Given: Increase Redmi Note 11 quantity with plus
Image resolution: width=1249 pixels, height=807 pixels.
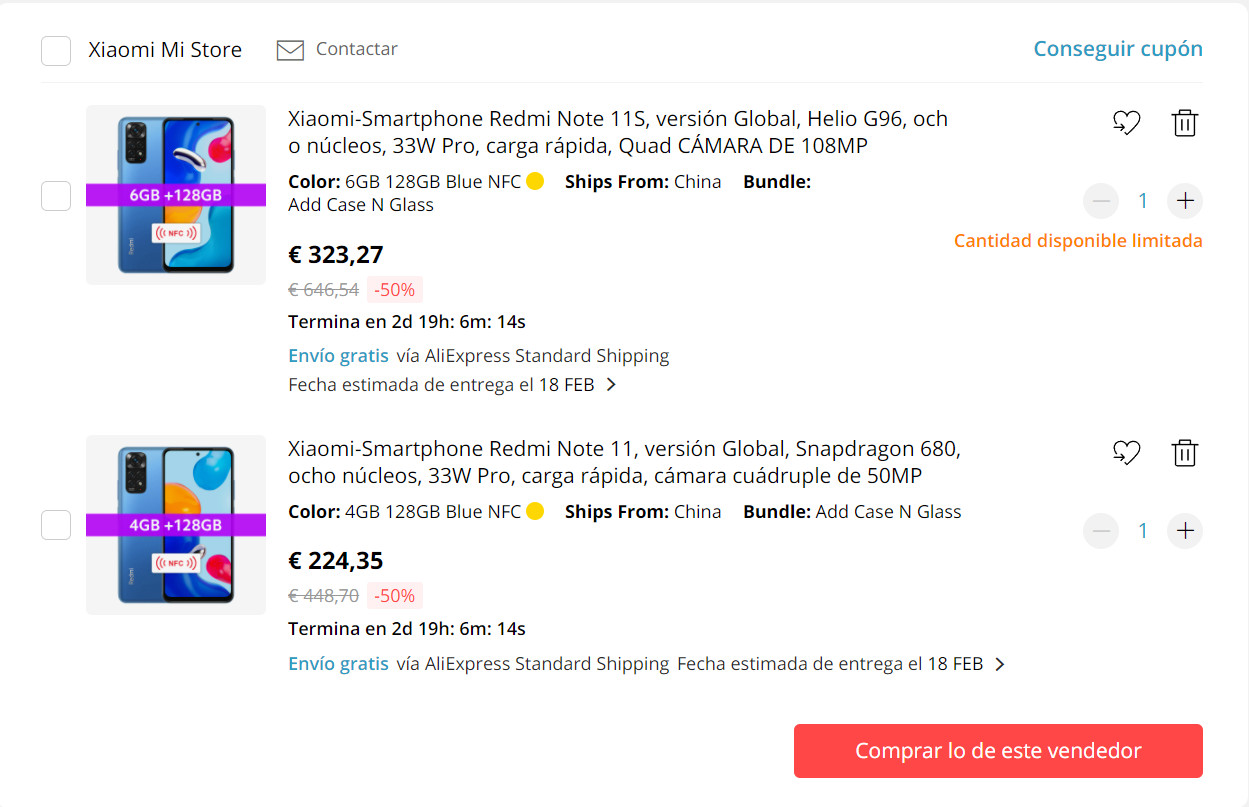Looking at the screenshot, I should (1185, 531).
